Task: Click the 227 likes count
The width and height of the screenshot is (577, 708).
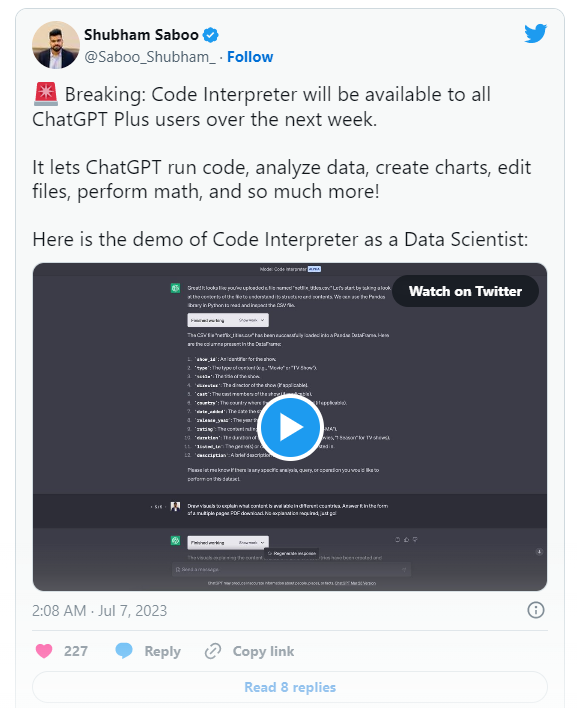Action: coord(75,651)
